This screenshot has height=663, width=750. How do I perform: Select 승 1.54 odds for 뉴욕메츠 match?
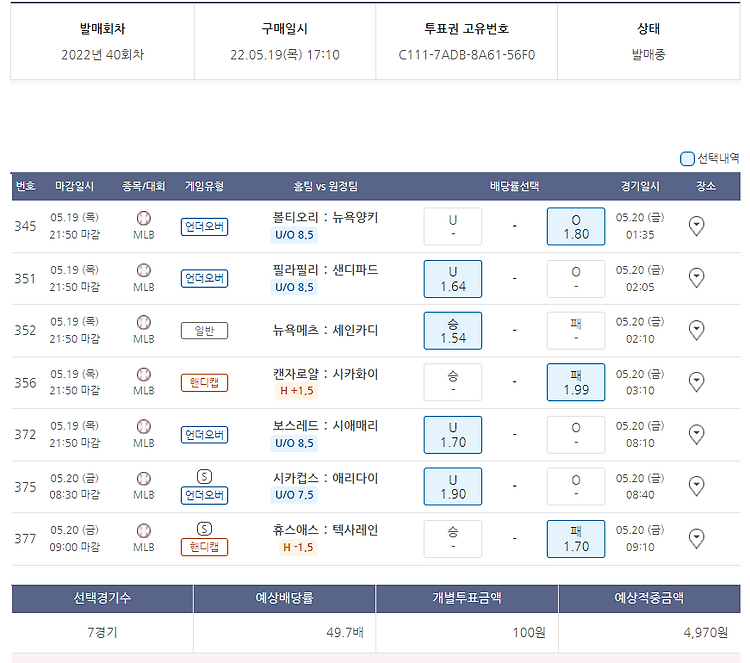pos(452,331)
